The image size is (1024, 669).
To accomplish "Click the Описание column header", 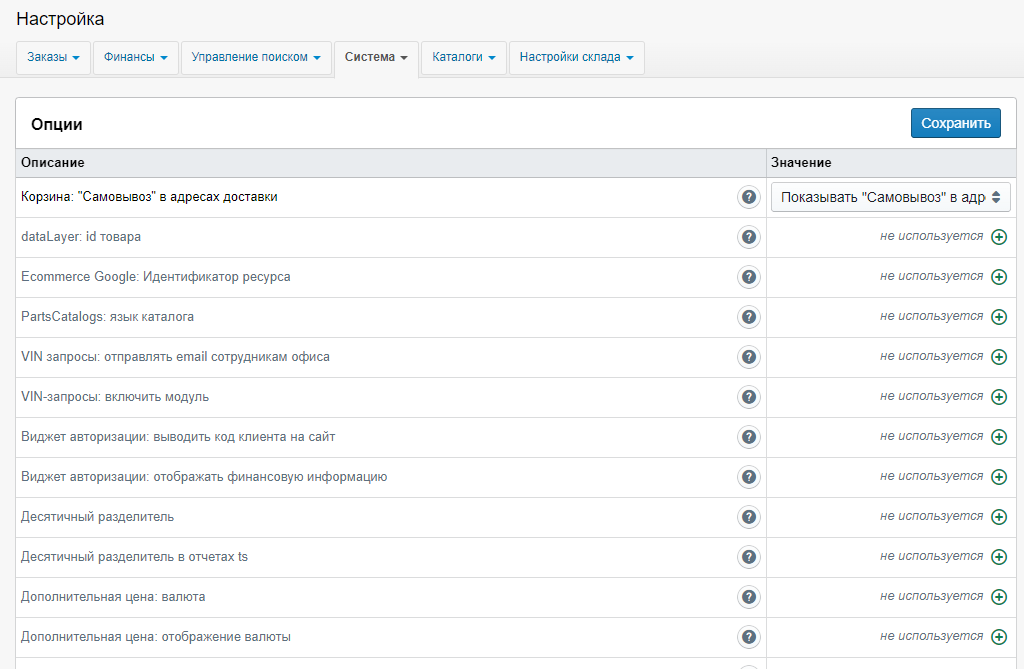I will click(x=53, y=162).
